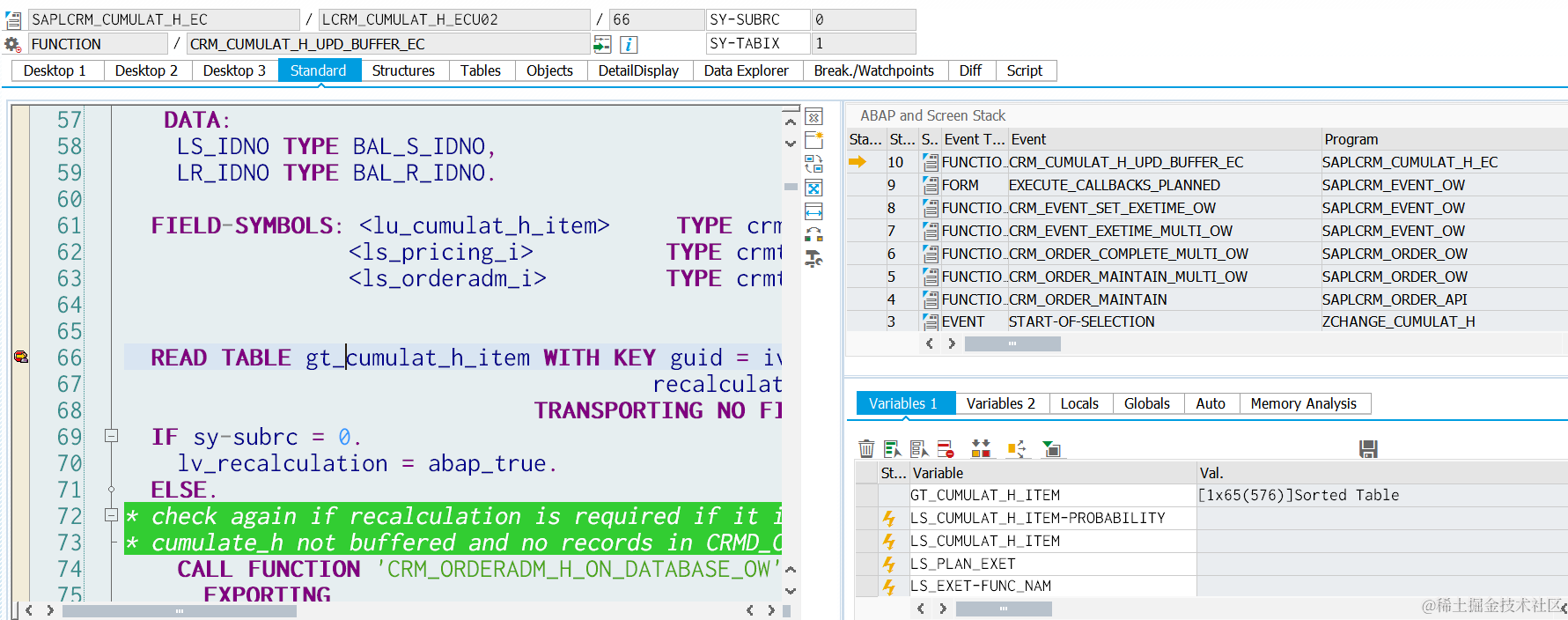Click the select-all rows icon in variables toolbar
Viewport: 1568px width, 620px height.
point(893,449)
